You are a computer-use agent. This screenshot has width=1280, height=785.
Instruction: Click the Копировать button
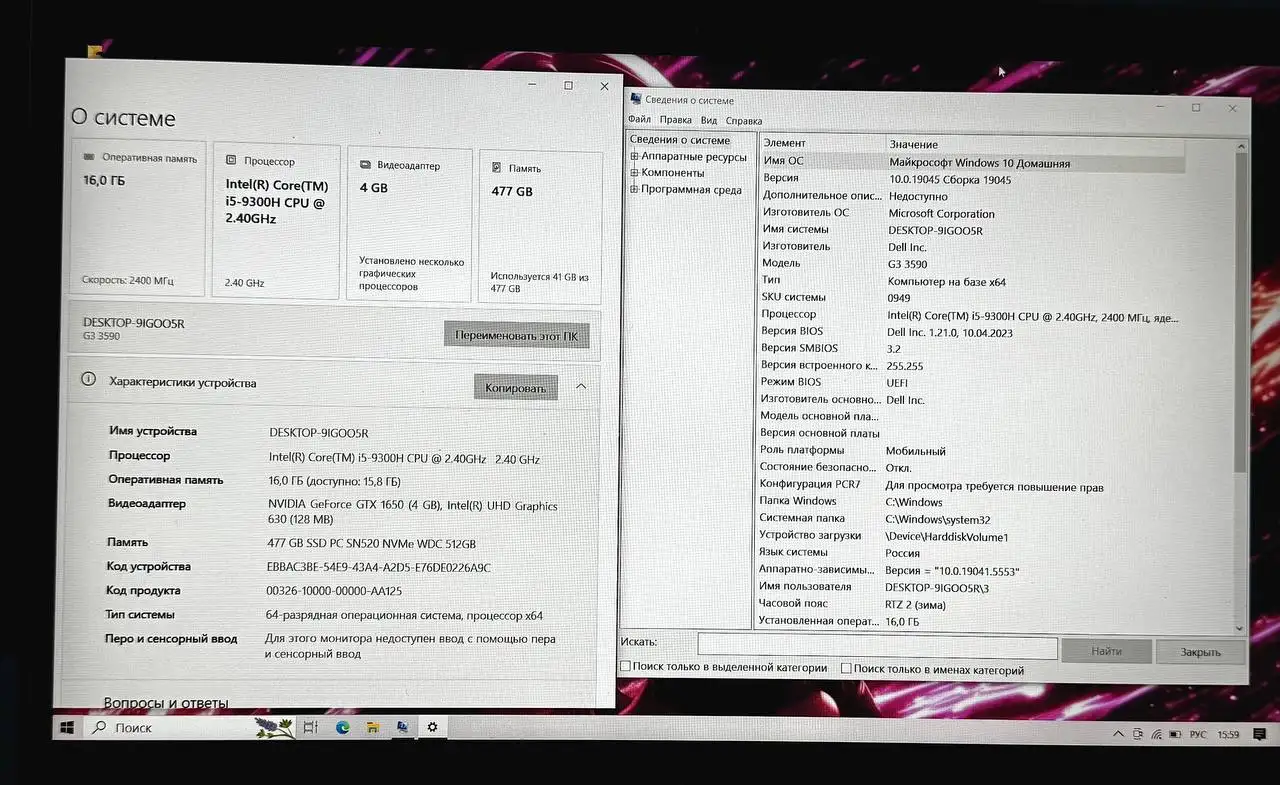(515, 388)
